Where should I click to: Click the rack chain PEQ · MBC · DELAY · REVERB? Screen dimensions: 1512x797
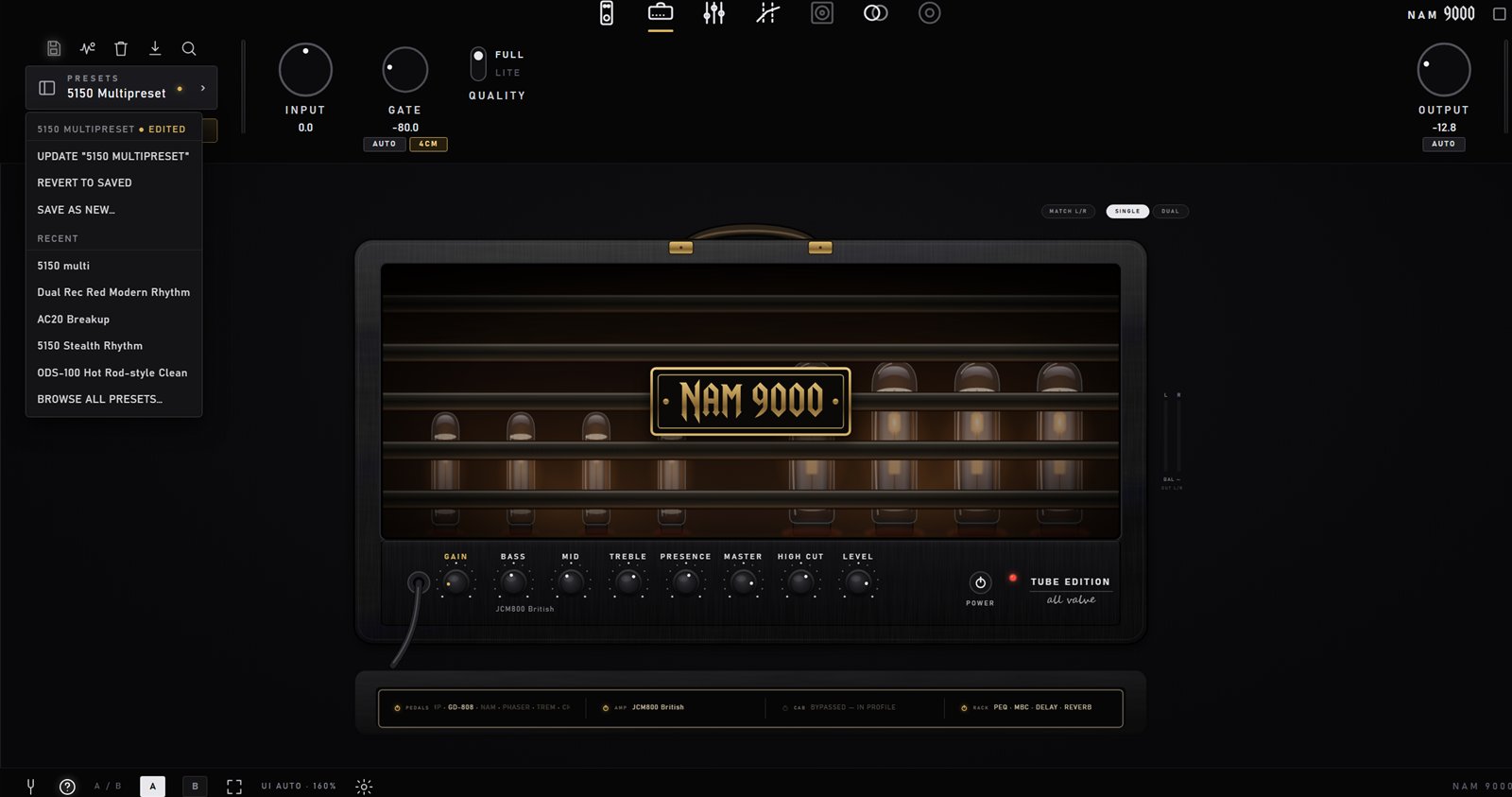tap(1042, 708)
